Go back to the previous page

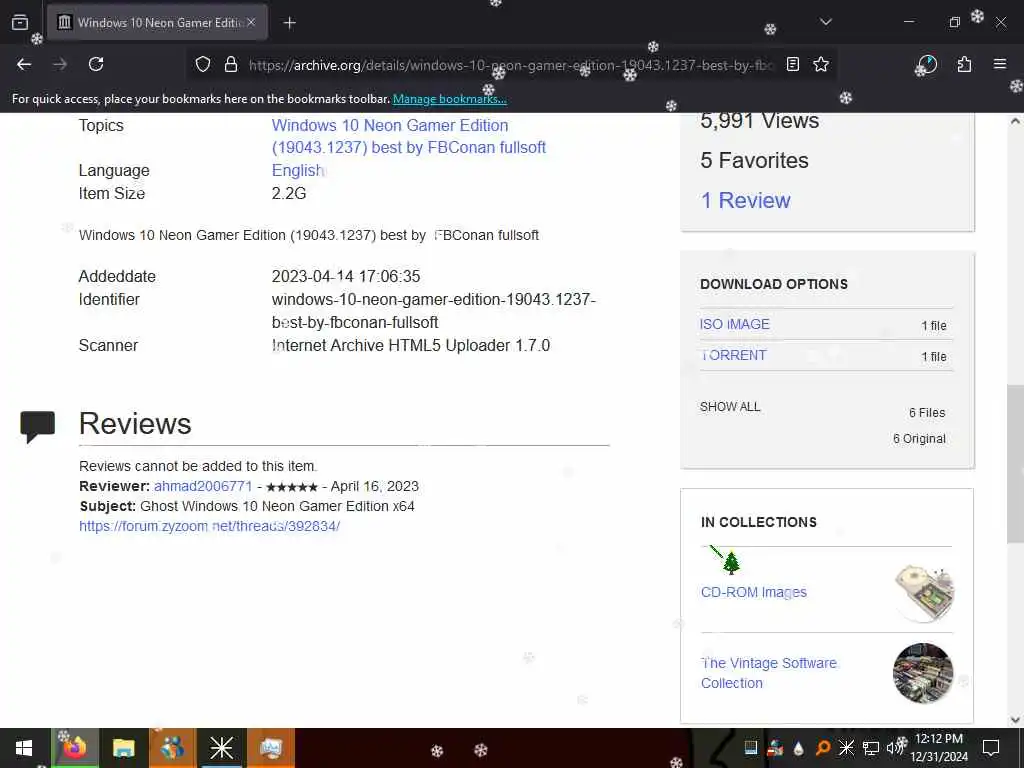[x=24, y=64]
